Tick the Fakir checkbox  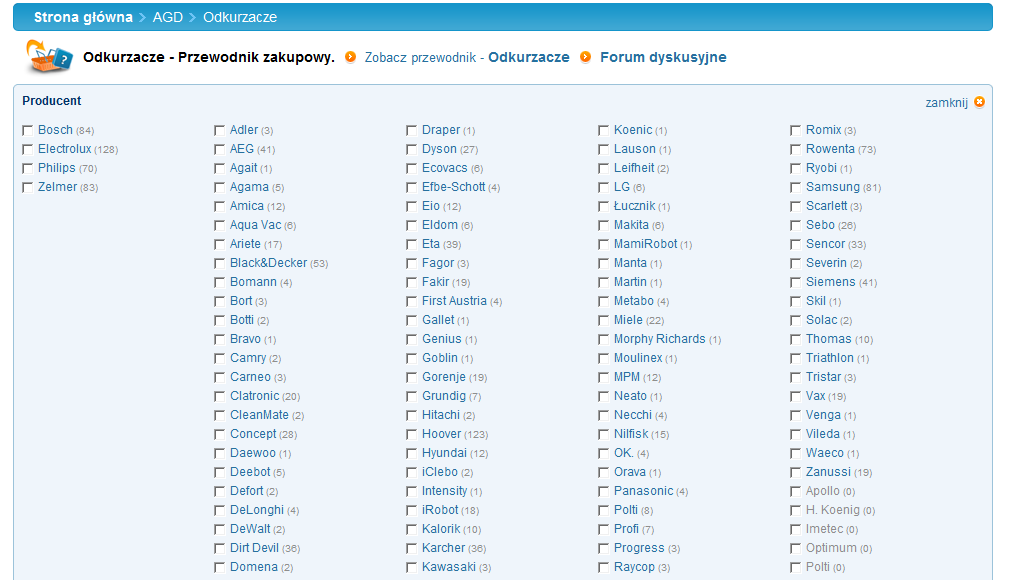411,282
